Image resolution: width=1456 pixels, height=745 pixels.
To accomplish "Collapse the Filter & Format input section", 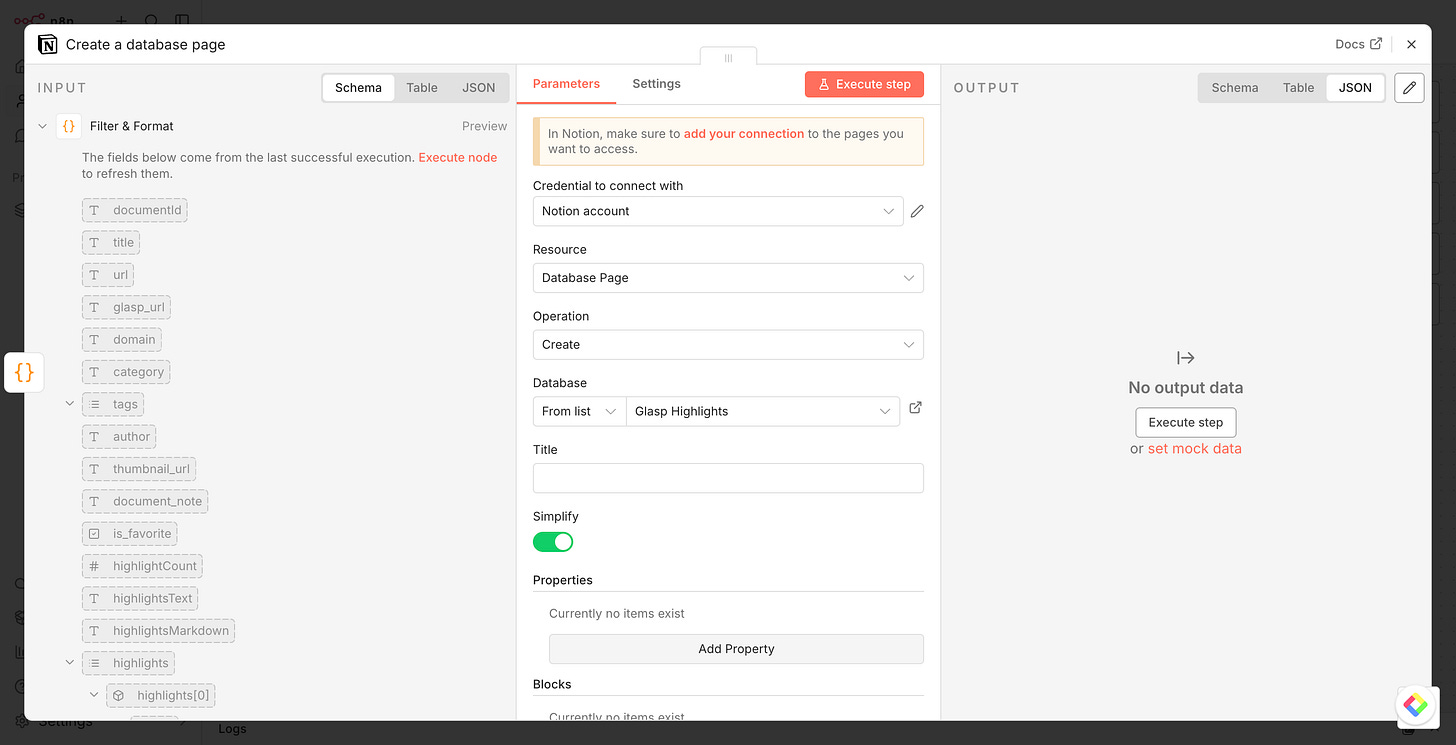I will 42,126.
